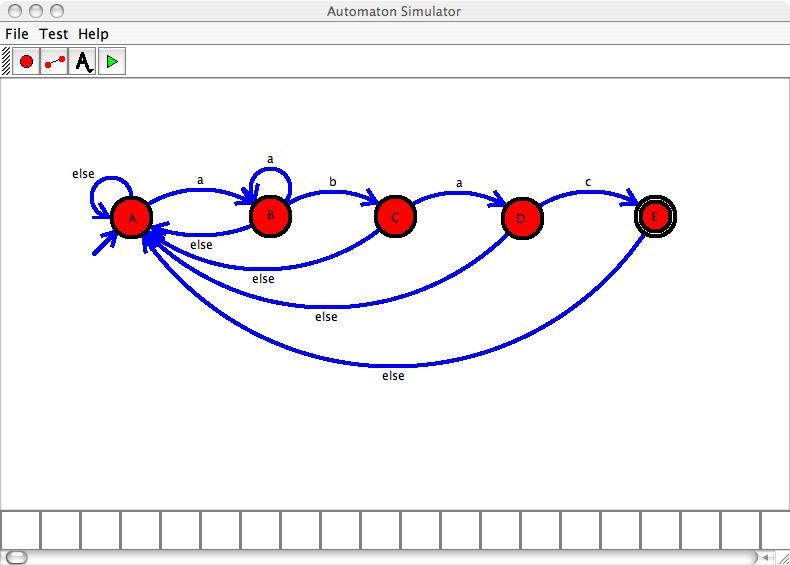This screenshot has width=790, height=565.
Task: Open the Help menu
Action: [x=93, y=34]
